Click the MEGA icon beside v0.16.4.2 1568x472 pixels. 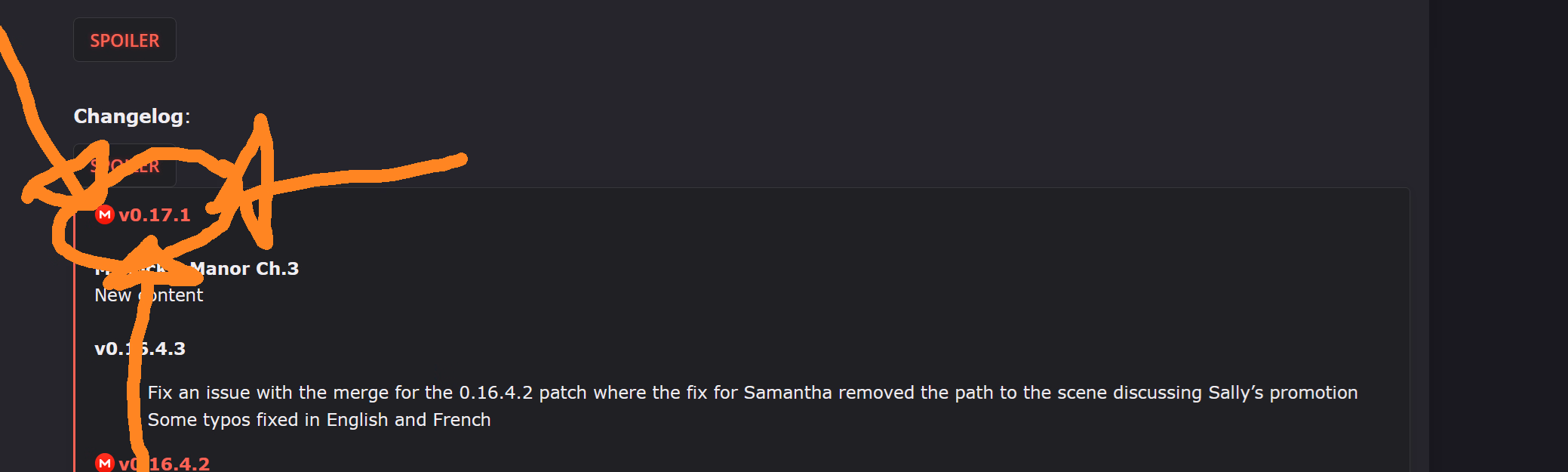[105, 463]
